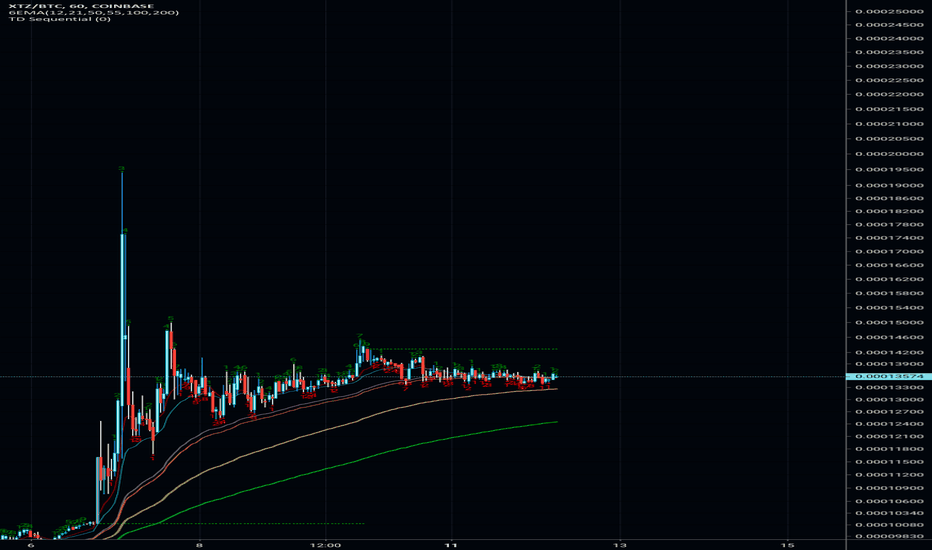
Task: Click the 0.00024500 price axis label
Action: tap(889, 25)
